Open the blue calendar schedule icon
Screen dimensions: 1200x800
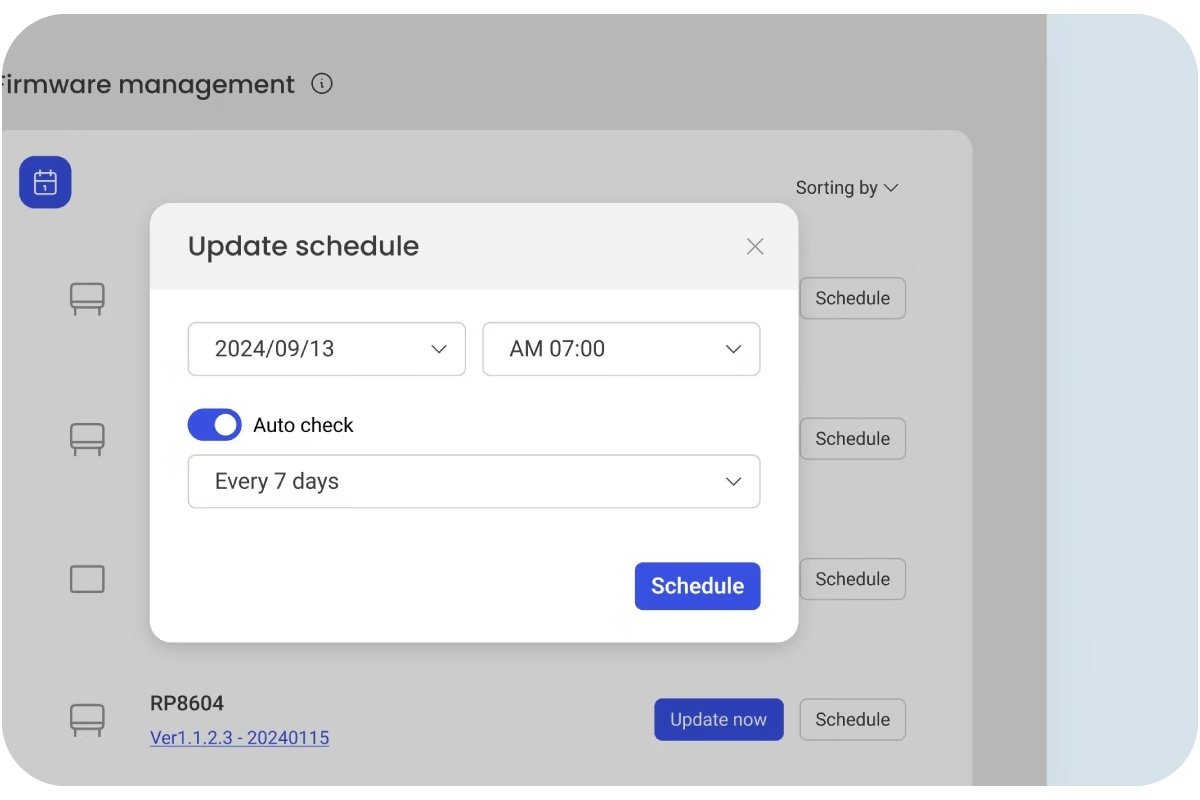click(45, 183)
